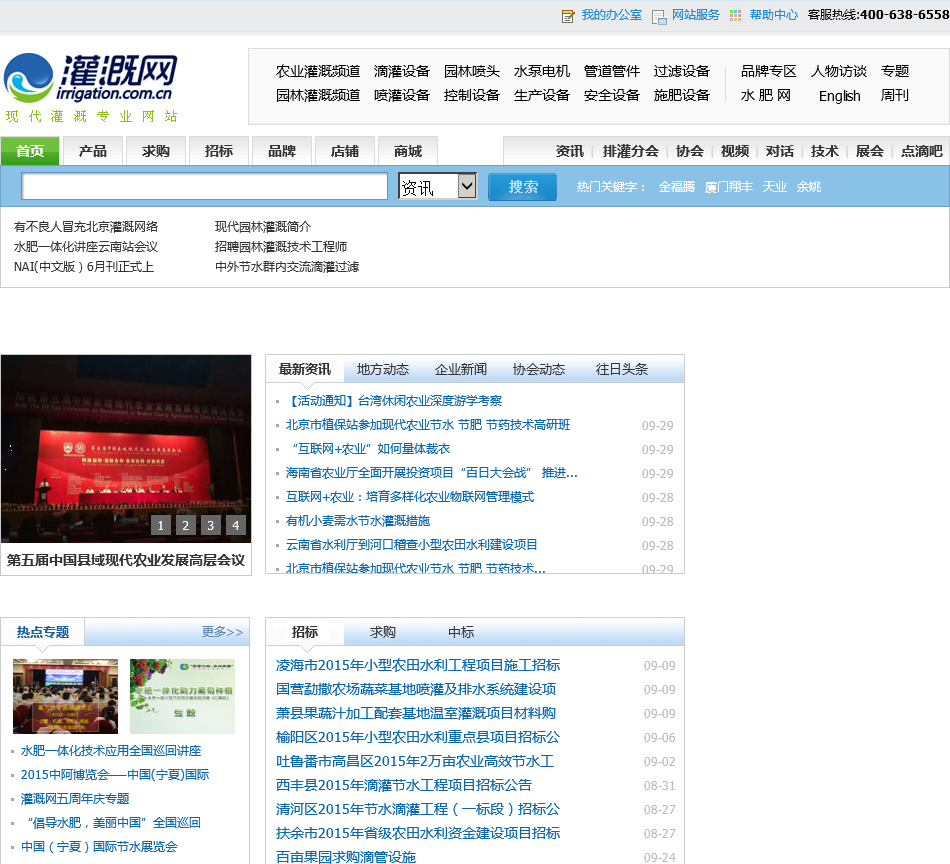Select the 首页 navigation tab
This screenshot has height=864, width=950.
30,151
